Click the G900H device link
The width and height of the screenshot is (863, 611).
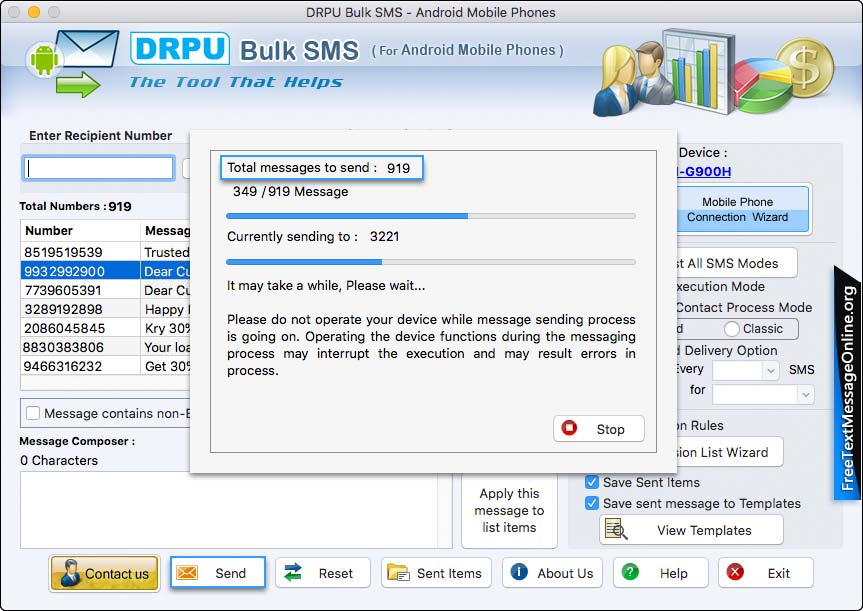coord(704,171)
